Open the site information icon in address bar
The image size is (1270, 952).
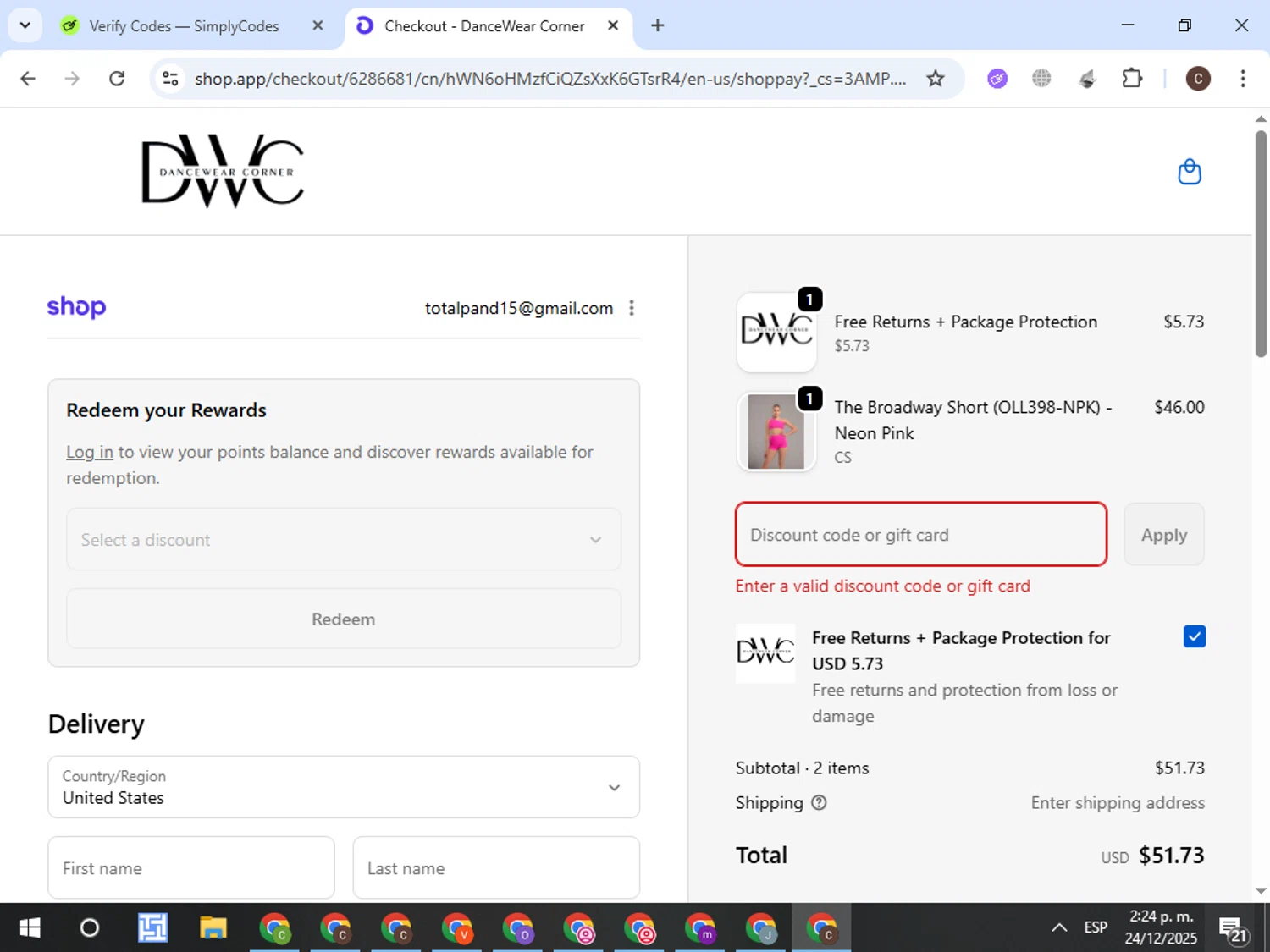(x=170, y=79)
